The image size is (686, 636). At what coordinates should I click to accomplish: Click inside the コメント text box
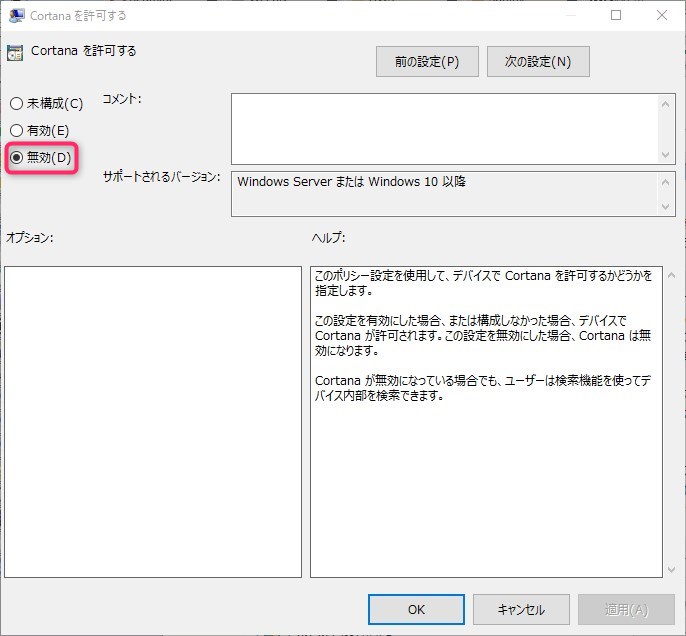444,129
